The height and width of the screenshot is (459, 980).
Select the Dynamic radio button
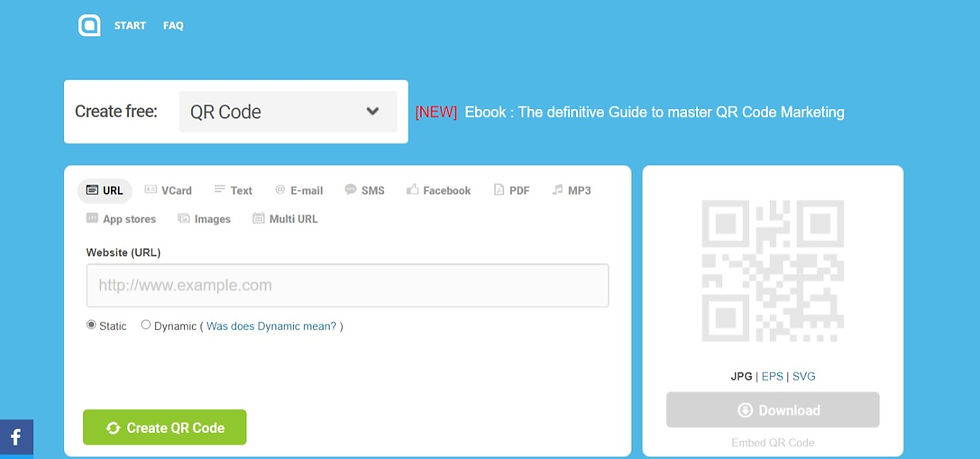click(x=146, y=325)
